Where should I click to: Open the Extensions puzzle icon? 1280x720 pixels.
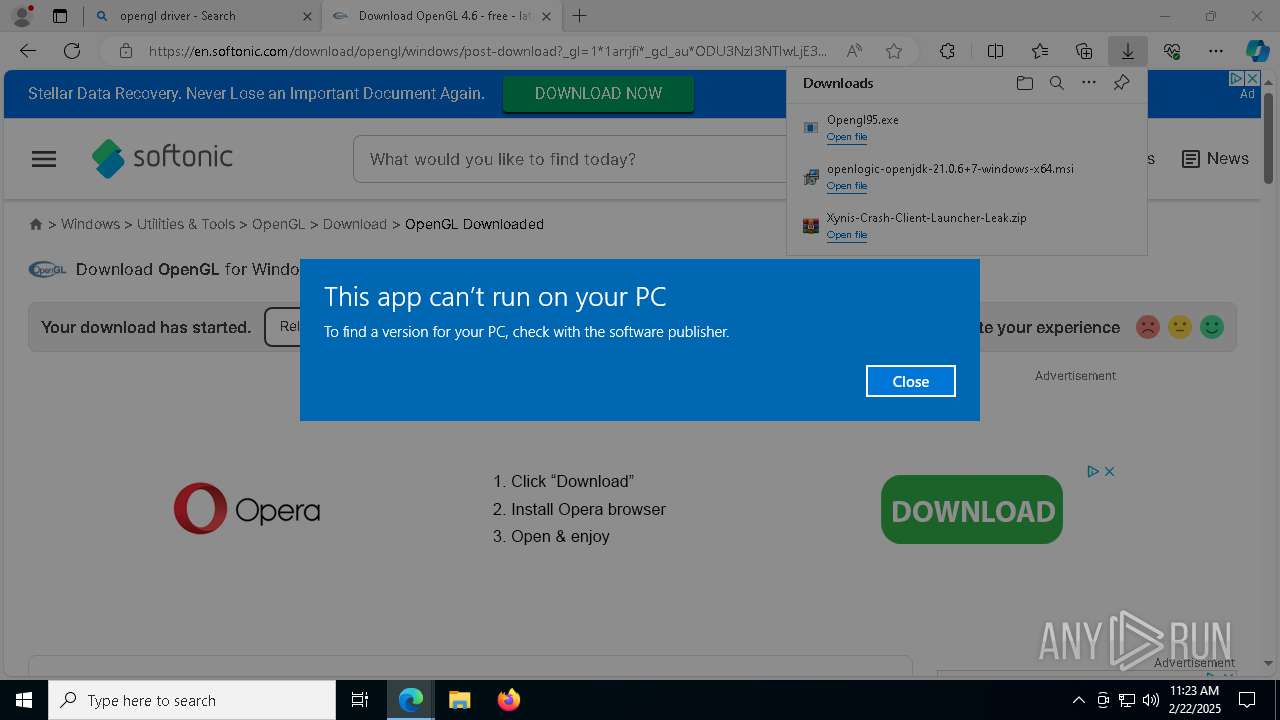pos(947,51)
